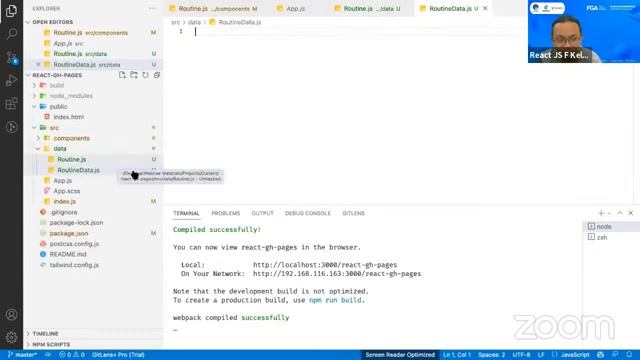Change indentation via Spaces: 2
Image resolution: width=640 pixels, height=360 pixels.
tap(491, 355)
